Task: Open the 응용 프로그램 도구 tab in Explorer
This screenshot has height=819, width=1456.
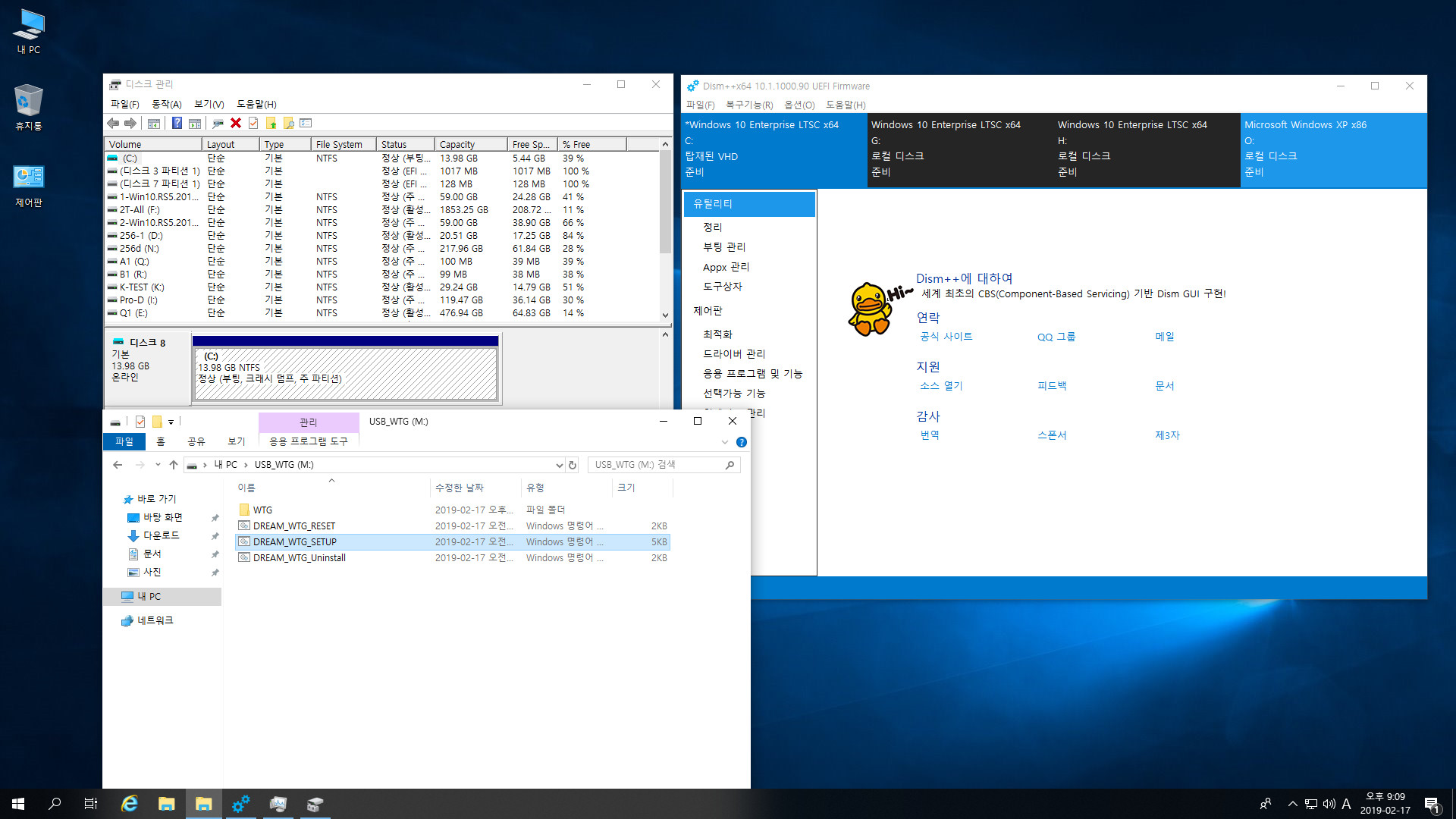Action: tap(309, 441)
